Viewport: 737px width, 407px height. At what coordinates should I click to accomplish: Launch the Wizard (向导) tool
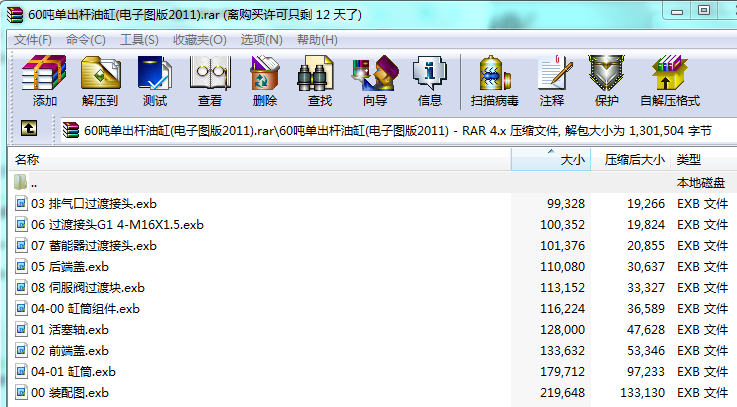pyautogui.click(x=375, y=80)
